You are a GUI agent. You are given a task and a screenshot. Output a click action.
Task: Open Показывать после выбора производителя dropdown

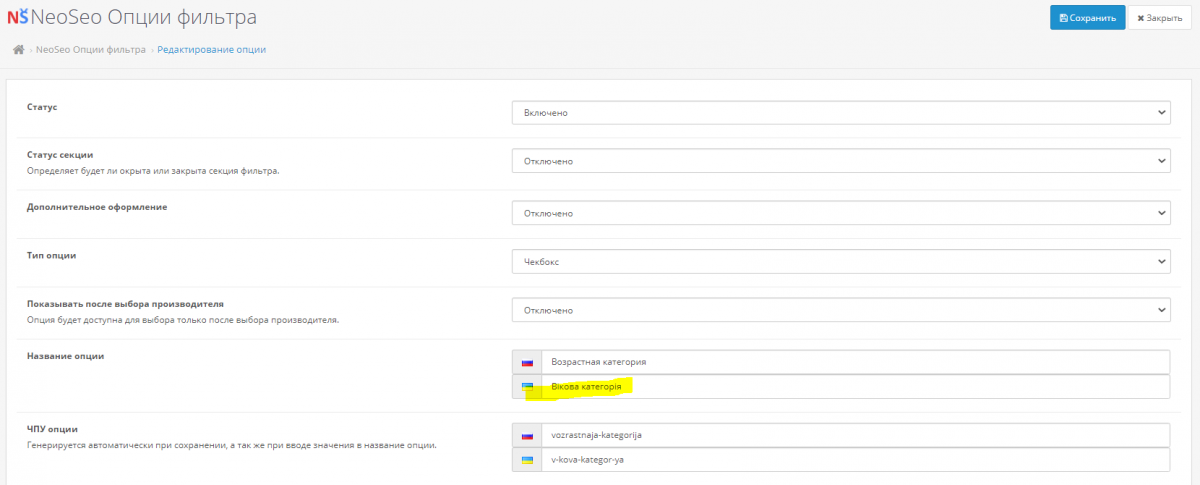click(x=841, y=310)
